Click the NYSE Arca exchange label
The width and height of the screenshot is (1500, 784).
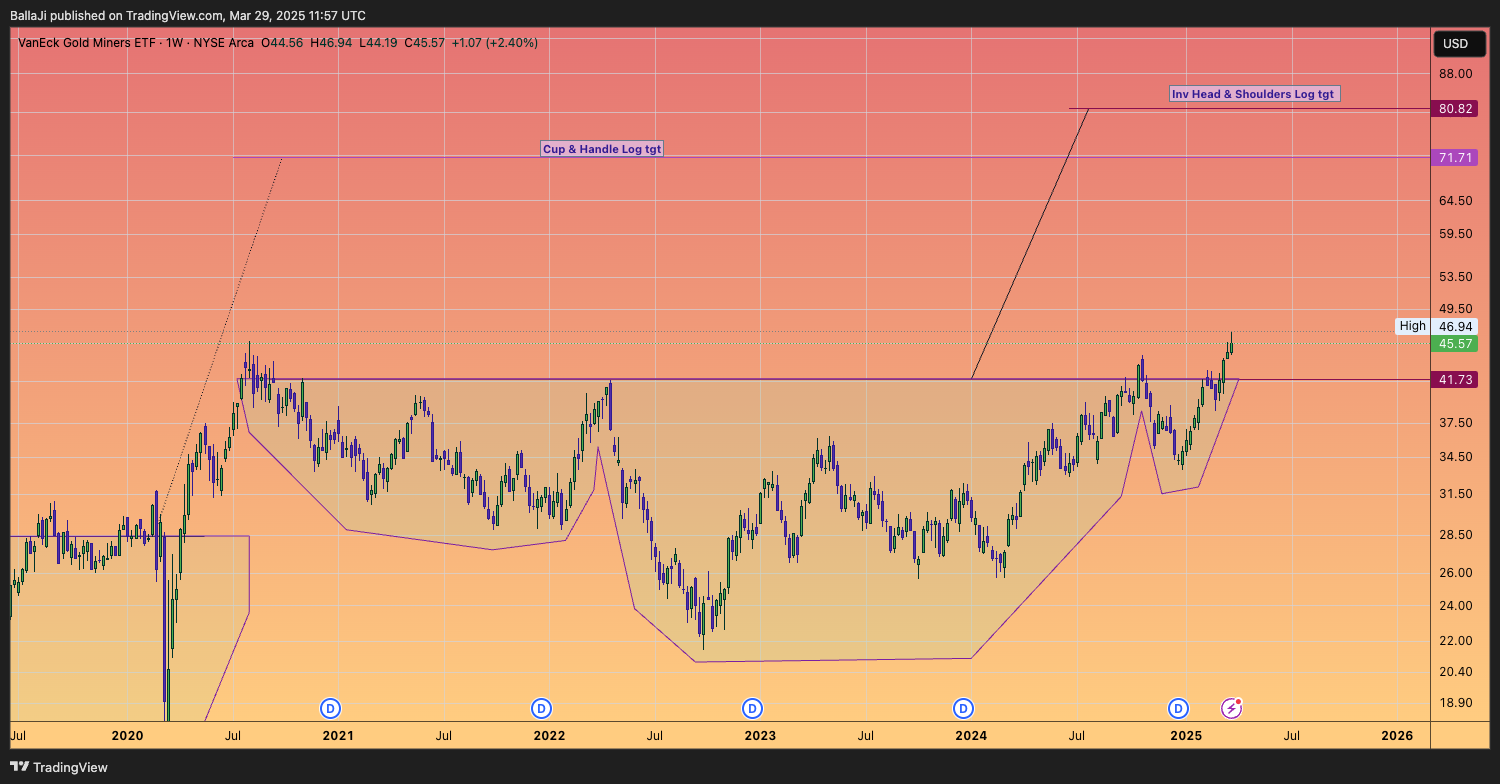click(224, 43)
